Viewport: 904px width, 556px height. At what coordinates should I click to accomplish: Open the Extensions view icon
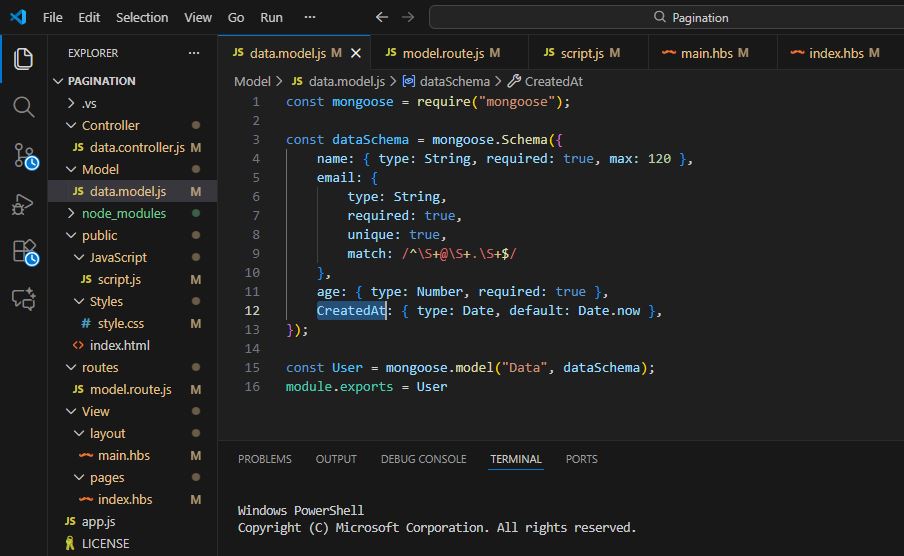24,251
